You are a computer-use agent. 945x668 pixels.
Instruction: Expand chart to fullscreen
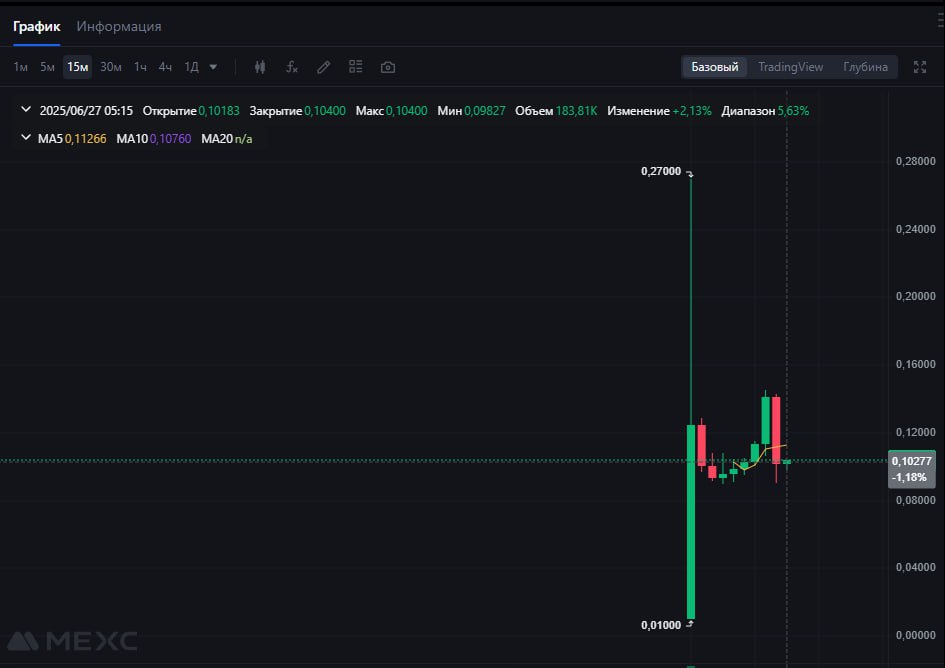920,67
